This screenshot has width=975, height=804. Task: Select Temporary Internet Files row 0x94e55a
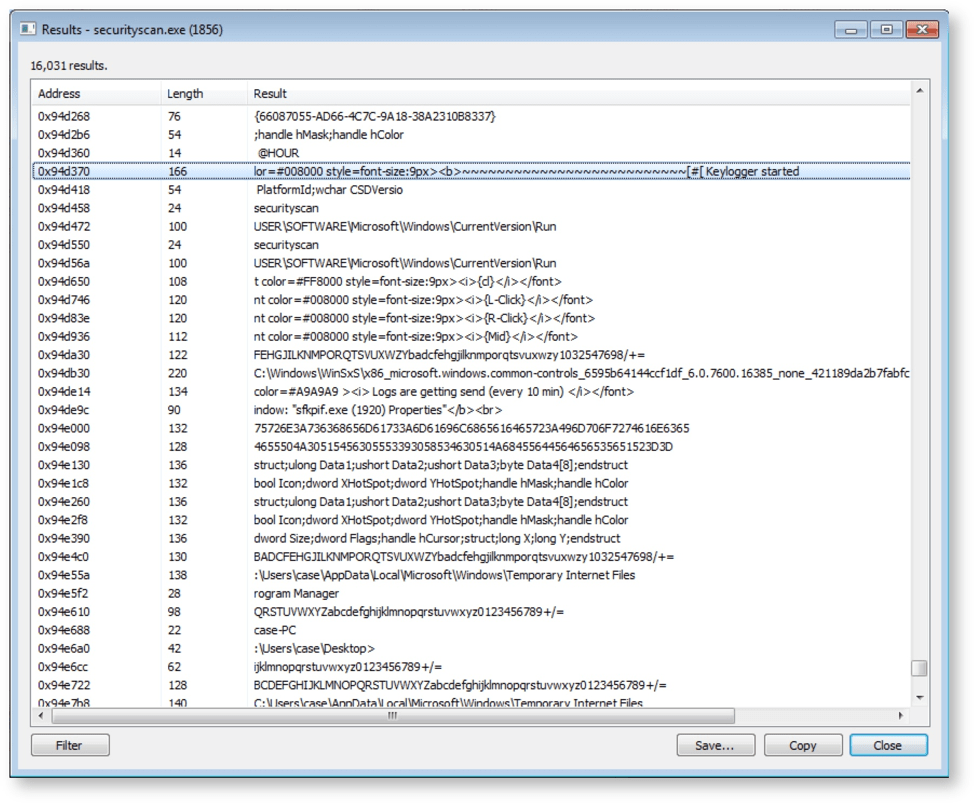coord(471,575)
